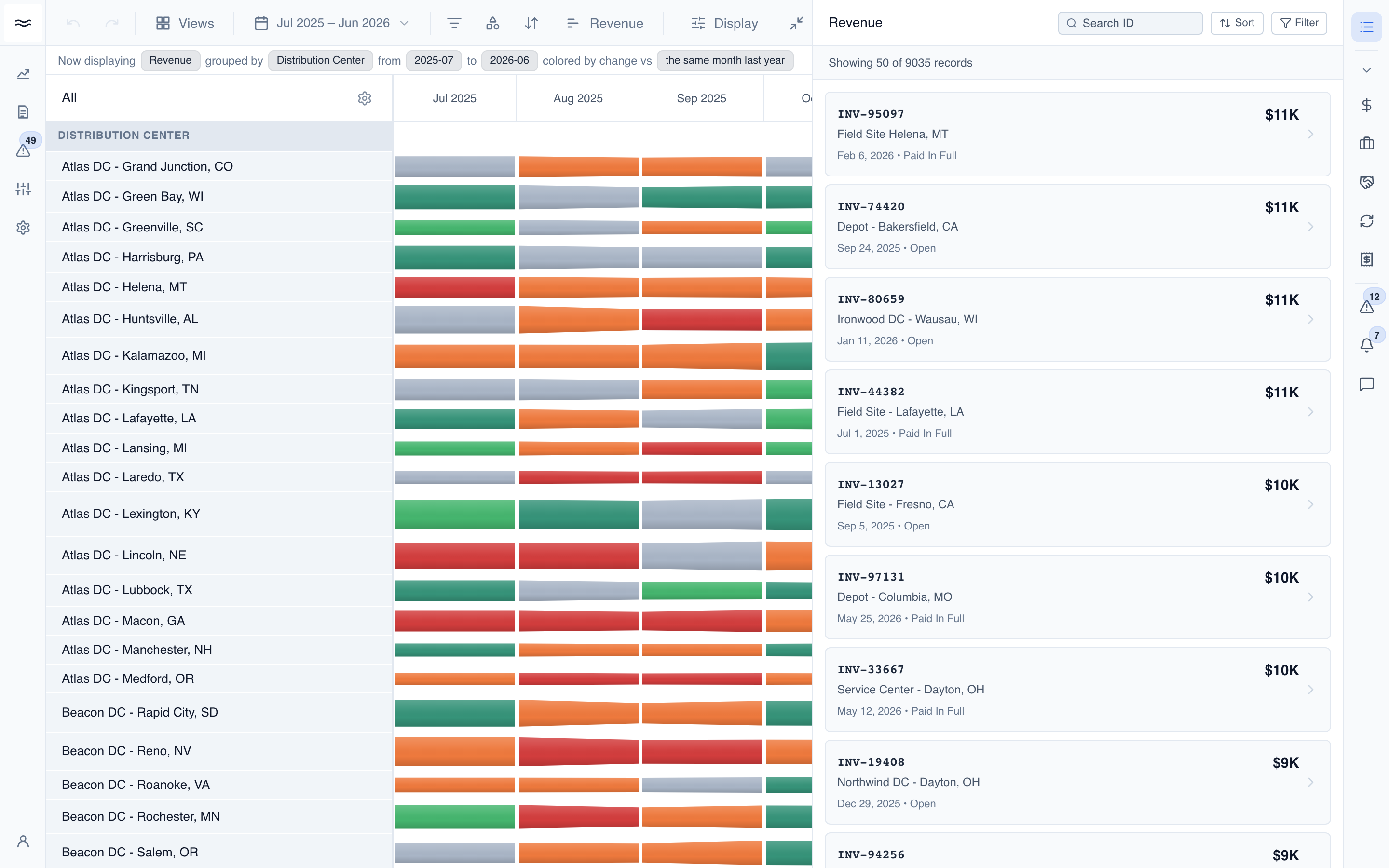Open invoice INV-44382 card
This screenshot has width=1389, height=868.
pos(1077,412)
